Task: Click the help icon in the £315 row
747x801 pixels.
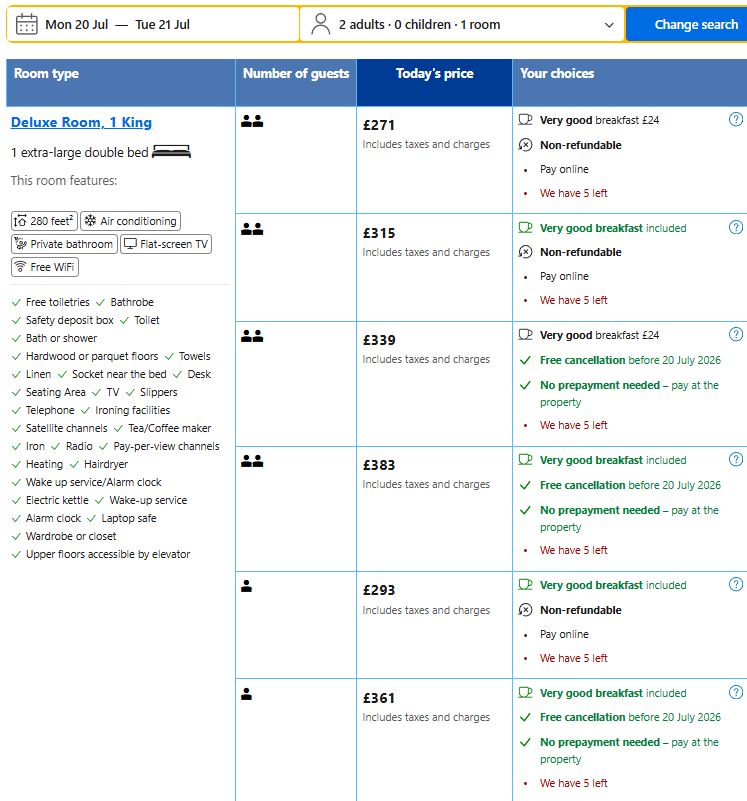Action: tap(736, 227)
